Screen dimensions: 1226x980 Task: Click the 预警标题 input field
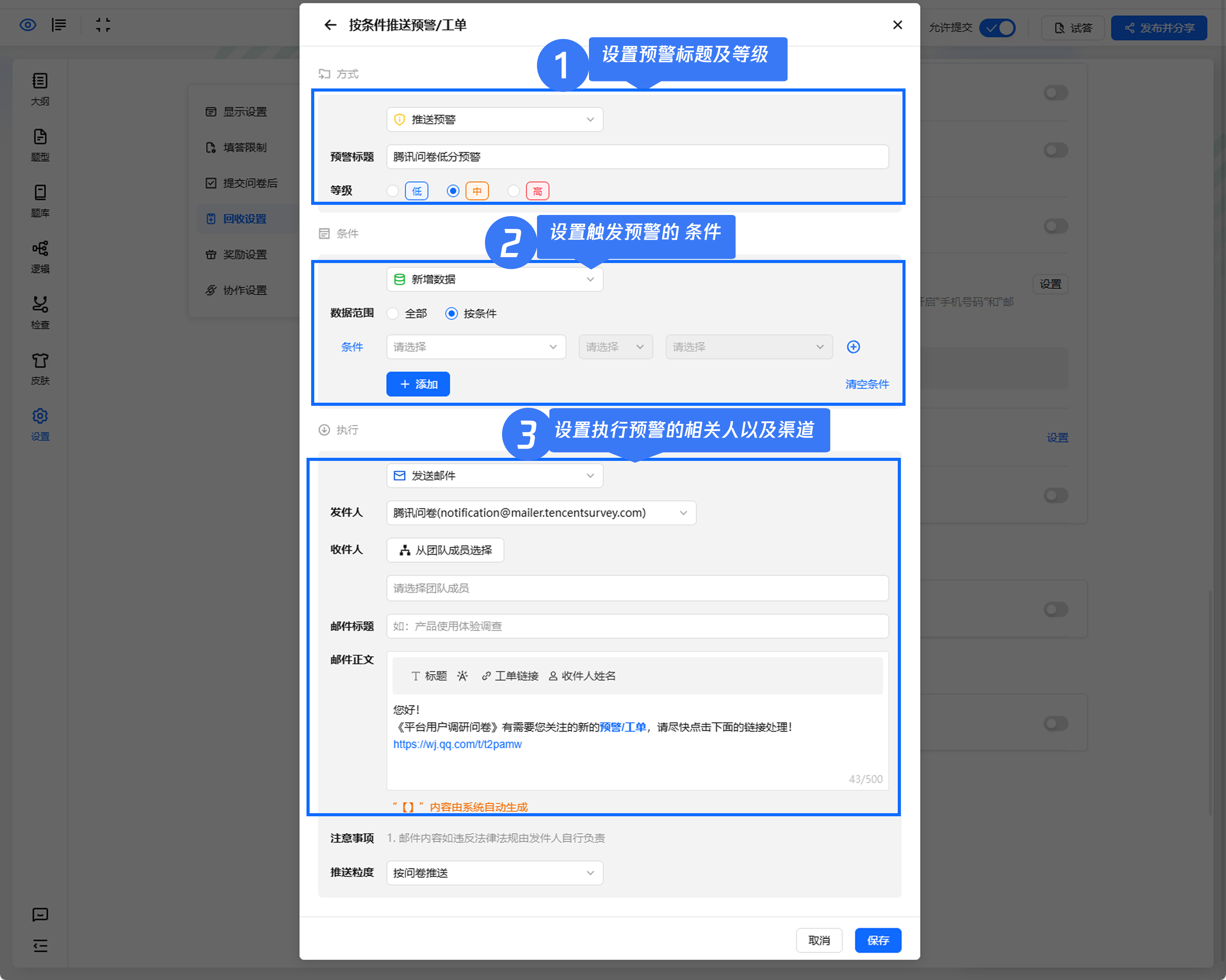pyautogui.click(x=637, y=157)
